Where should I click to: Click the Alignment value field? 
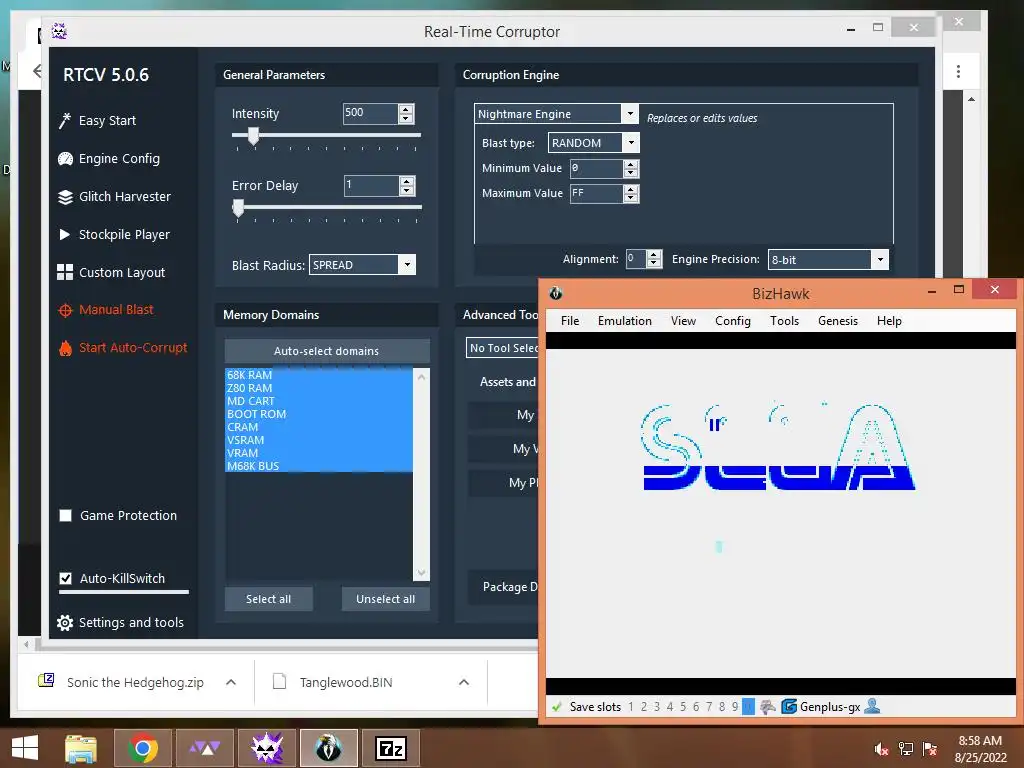pyautogui.click(x=635, y=259)
